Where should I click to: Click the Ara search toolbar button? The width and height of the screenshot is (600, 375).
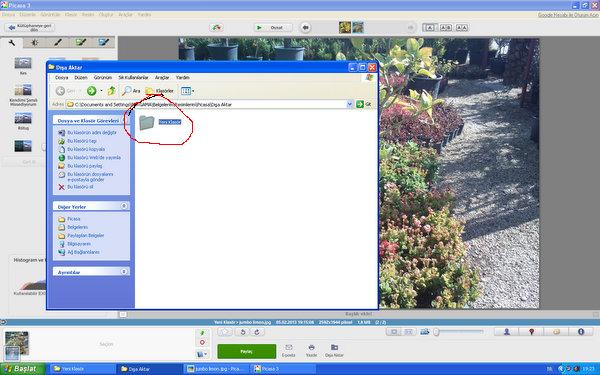coord(131,91)
